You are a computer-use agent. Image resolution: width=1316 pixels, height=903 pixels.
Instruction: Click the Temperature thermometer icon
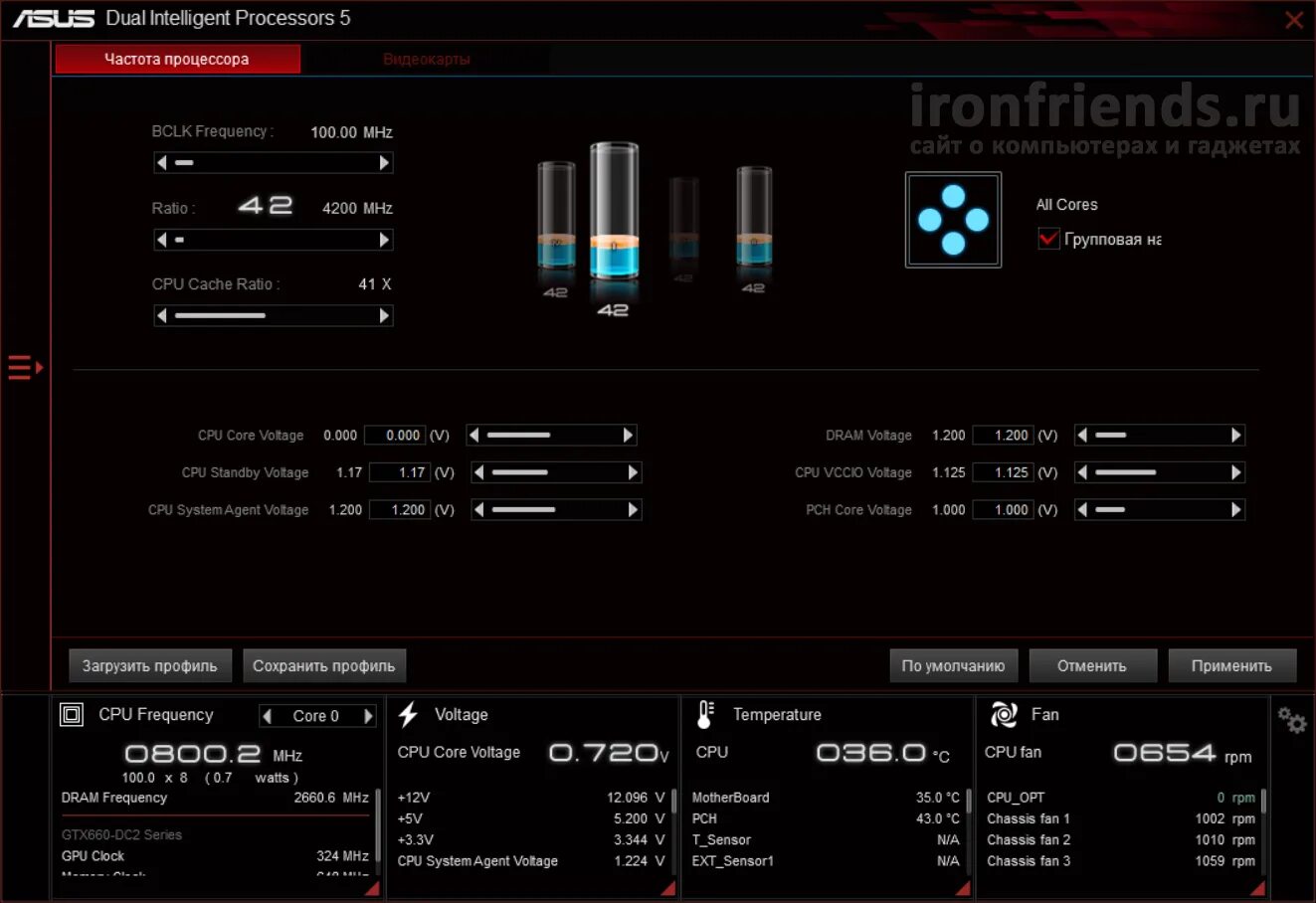[x=705, y=715]
